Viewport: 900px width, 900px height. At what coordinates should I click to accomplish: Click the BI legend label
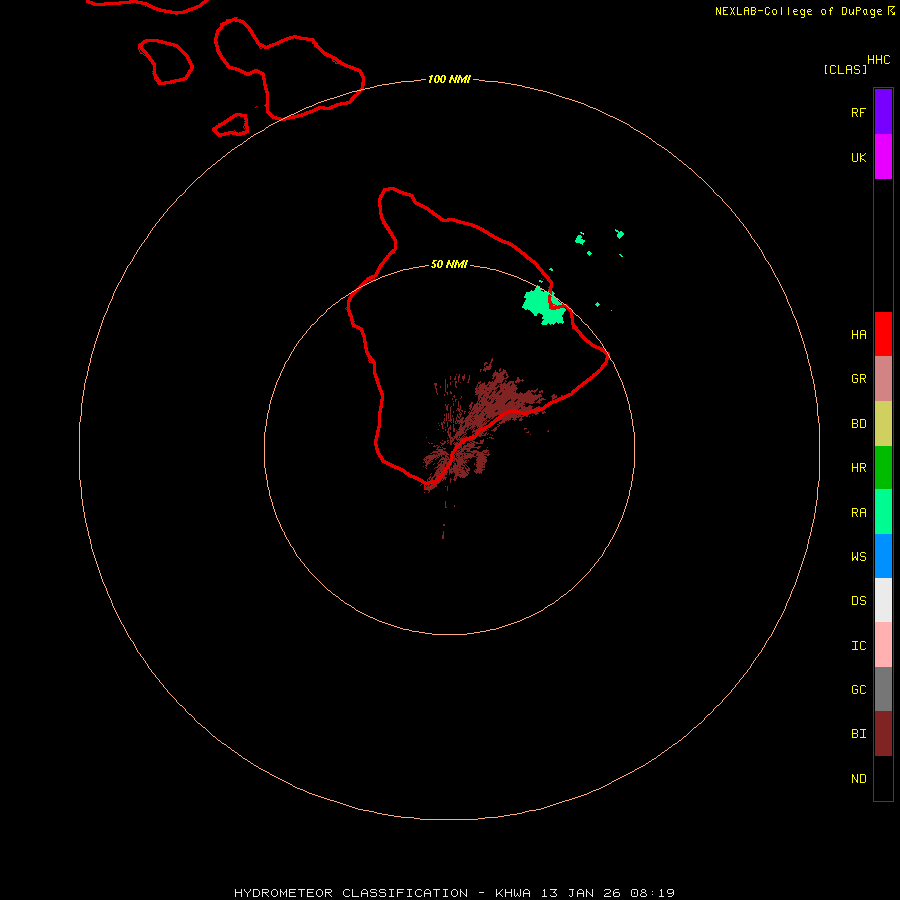(x=858, y=734)
